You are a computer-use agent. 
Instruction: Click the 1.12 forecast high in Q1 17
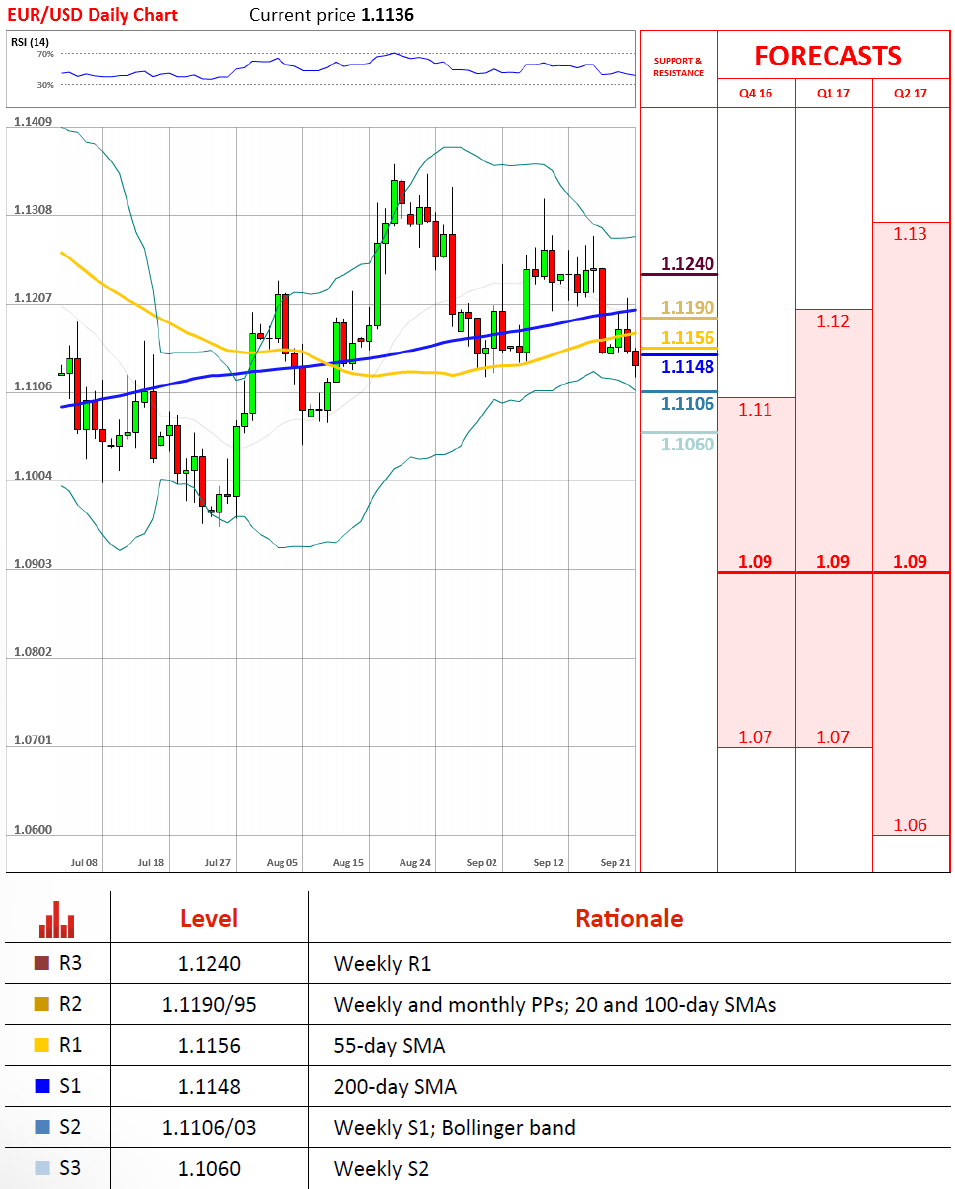(x=833, y=321)
